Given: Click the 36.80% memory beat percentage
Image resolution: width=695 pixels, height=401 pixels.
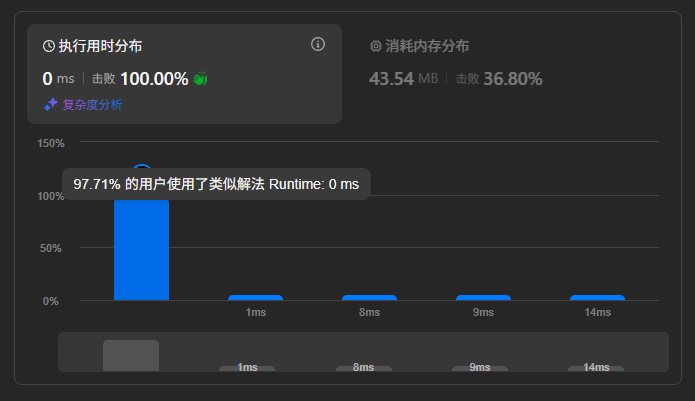Looking at the screenshot, I should point(513,79).
